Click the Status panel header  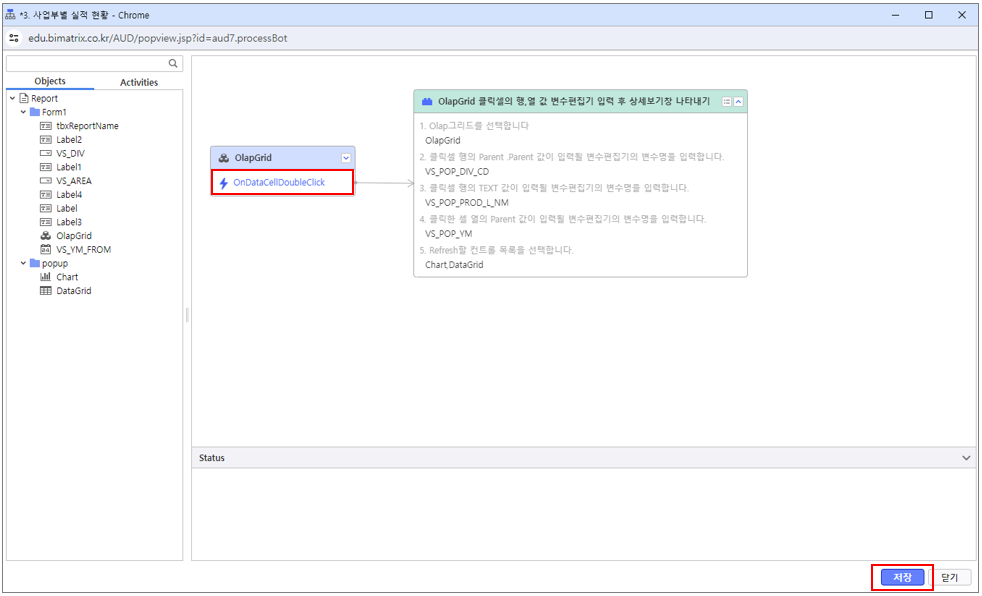(x=583, y=458)
